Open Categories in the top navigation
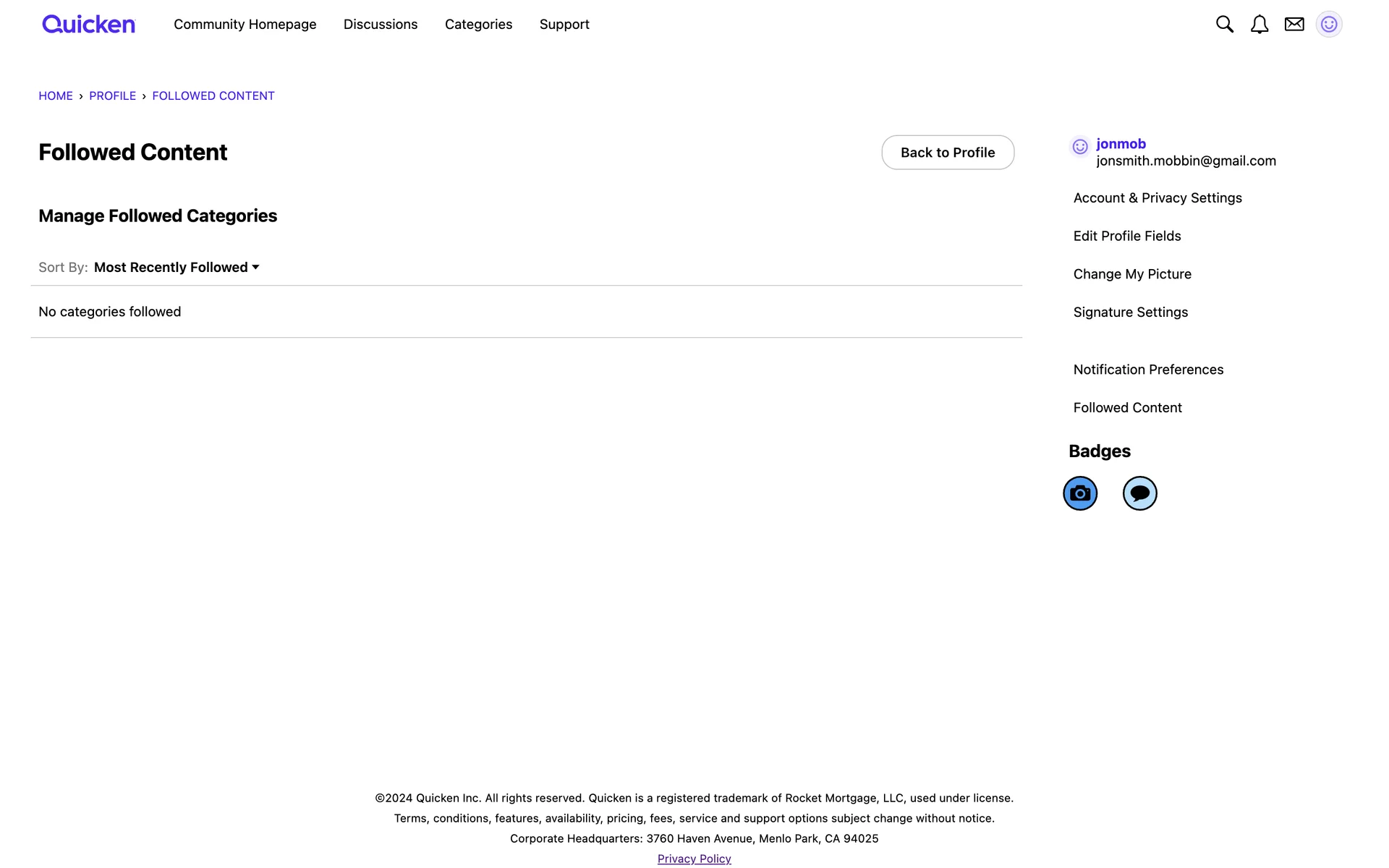1389x868 pixels. [478, 25]
